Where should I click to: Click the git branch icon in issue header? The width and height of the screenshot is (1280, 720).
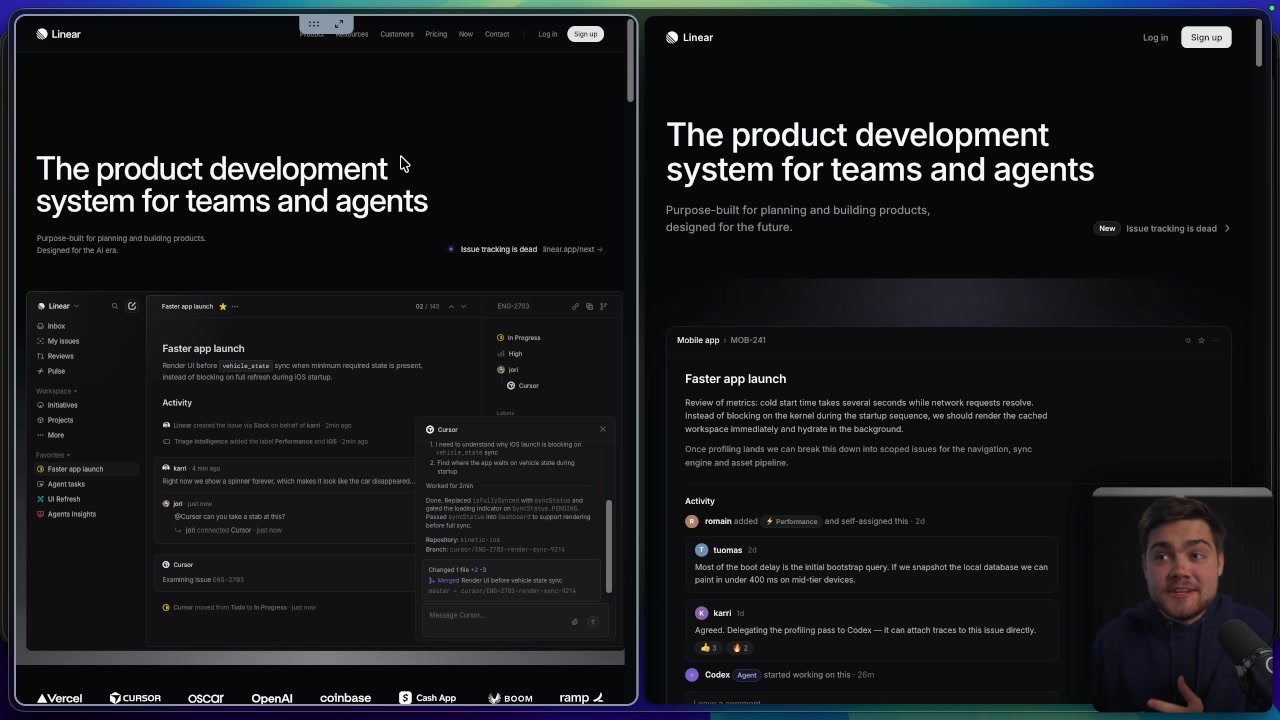(603, 306)
